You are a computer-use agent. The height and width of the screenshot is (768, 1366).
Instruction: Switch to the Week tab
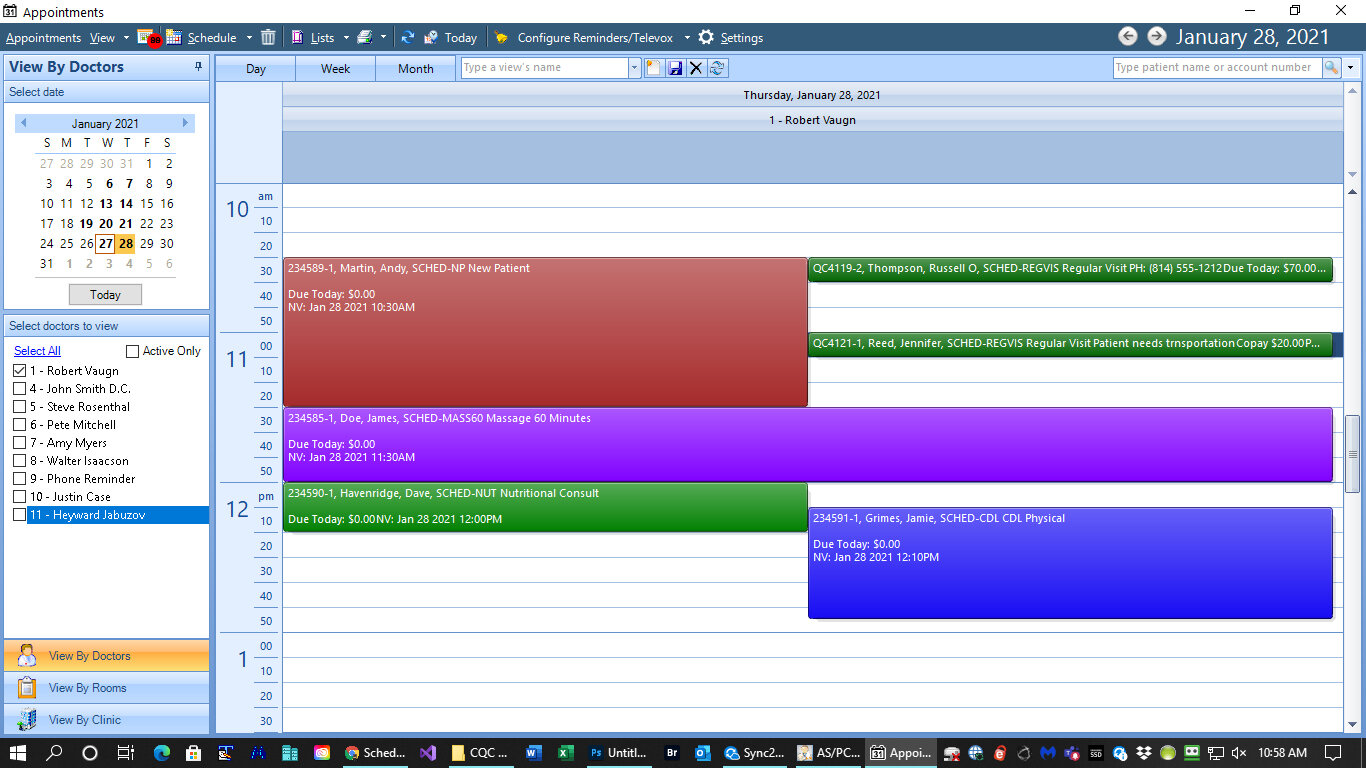(x=336, y=69)
